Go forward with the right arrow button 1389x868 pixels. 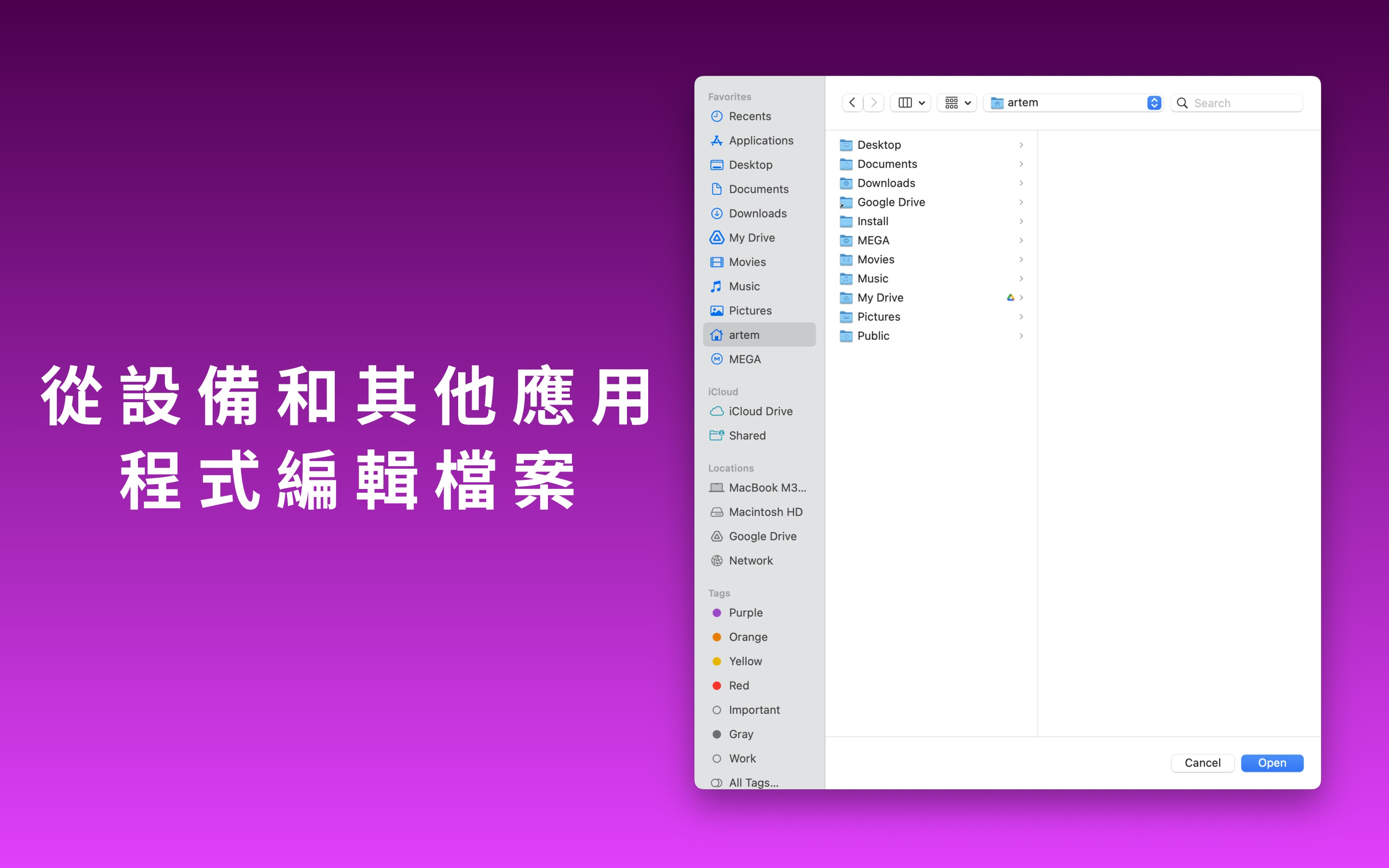coord(873,103)
